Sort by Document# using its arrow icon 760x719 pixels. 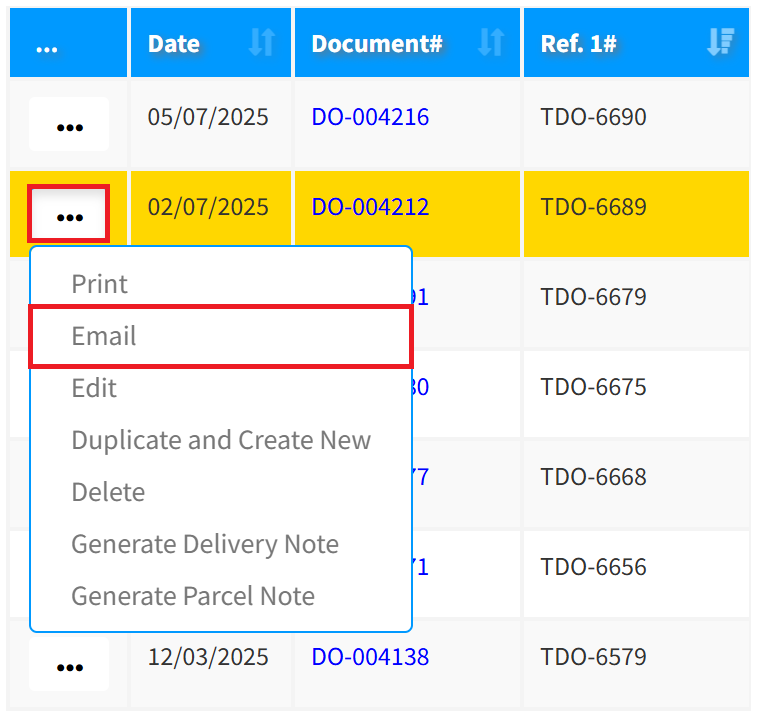(x=490, y=43)
